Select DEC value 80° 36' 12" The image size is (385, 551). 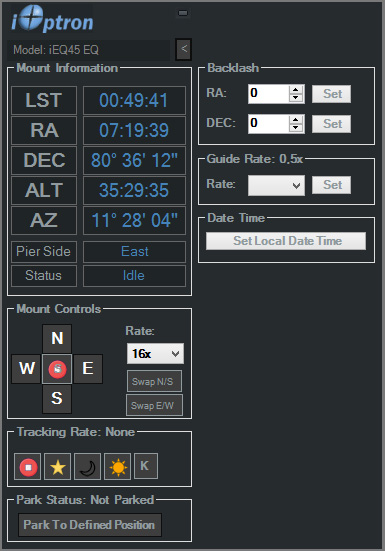[134, 161]
